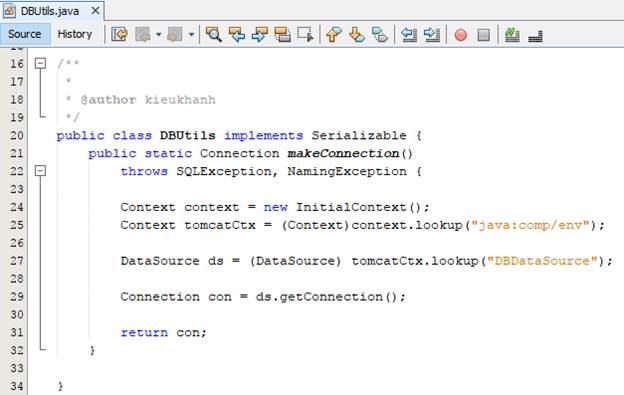Jump to Previous Bookmark
Image resolution: width=624 pixels, height=395 pixels.
click(x=333, y=35)
